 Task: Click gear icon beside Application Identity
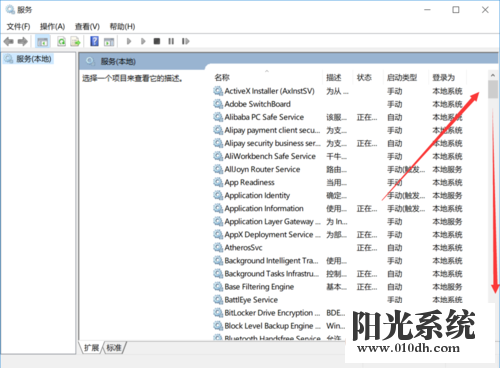(218, 195)
